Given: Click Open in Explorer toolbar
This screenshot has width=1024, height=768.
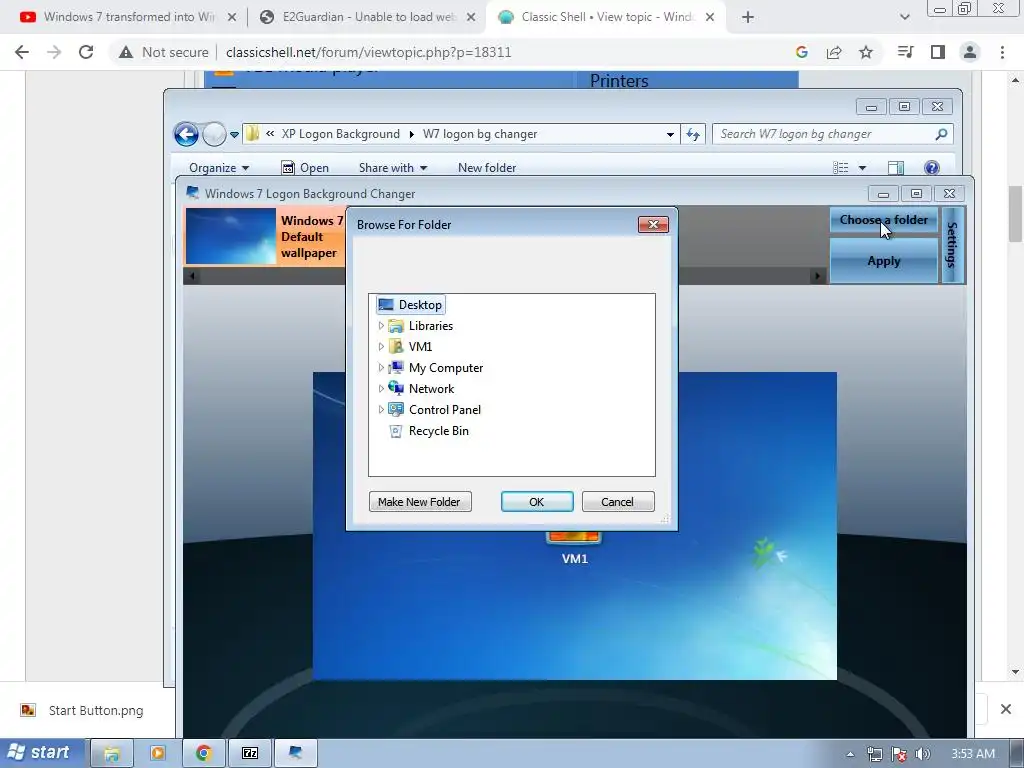Looking at the screenshot, I should tap(305, 168).
